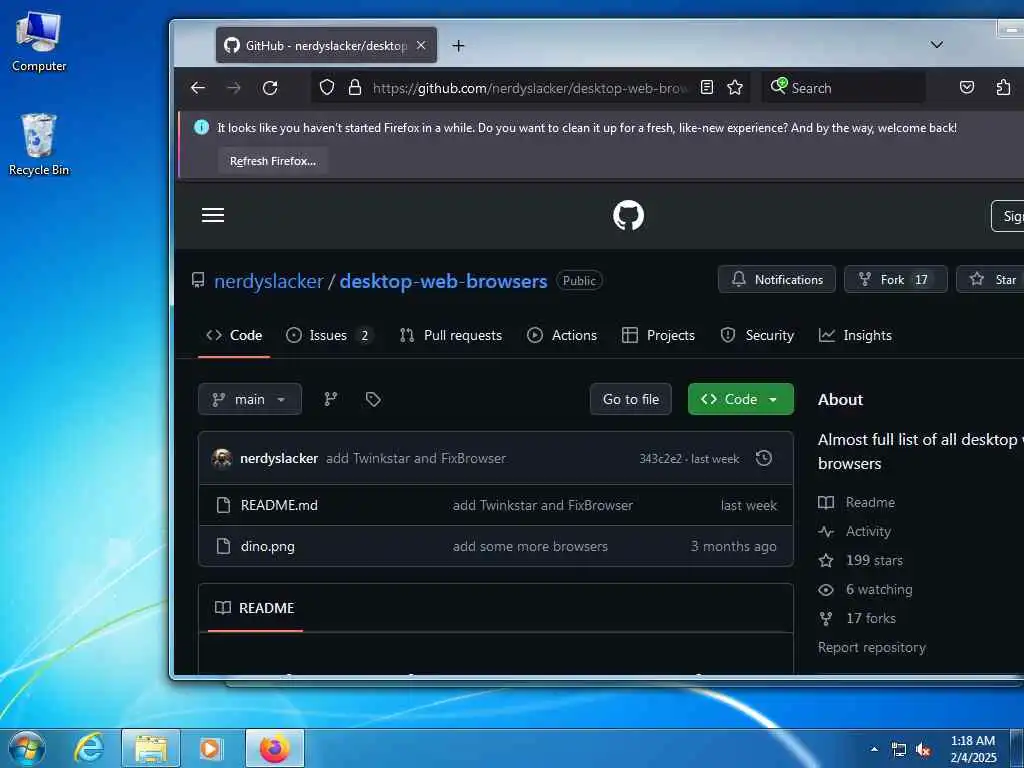Reload the page with the refresh icon
The width and height of the screenshot is (1024, 768).
[x=270, y=88]
